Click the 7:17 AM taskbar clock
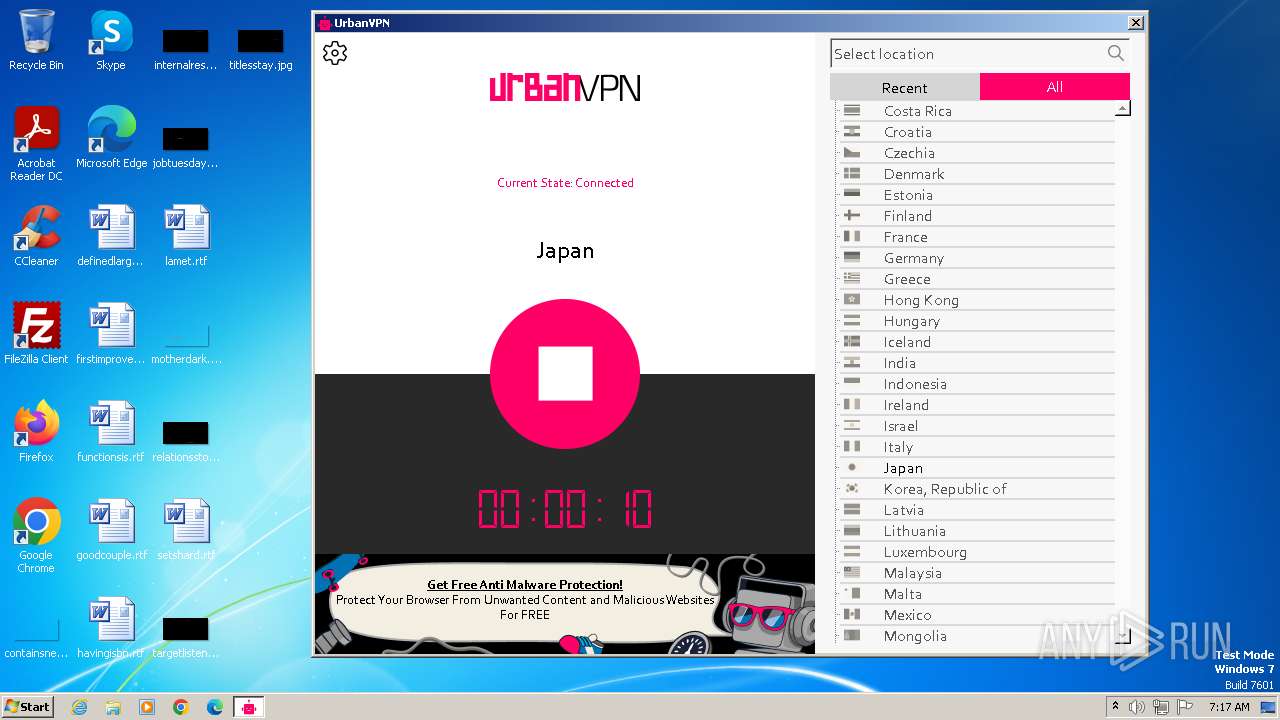Screen dimensions: 1280x720 1229,707
